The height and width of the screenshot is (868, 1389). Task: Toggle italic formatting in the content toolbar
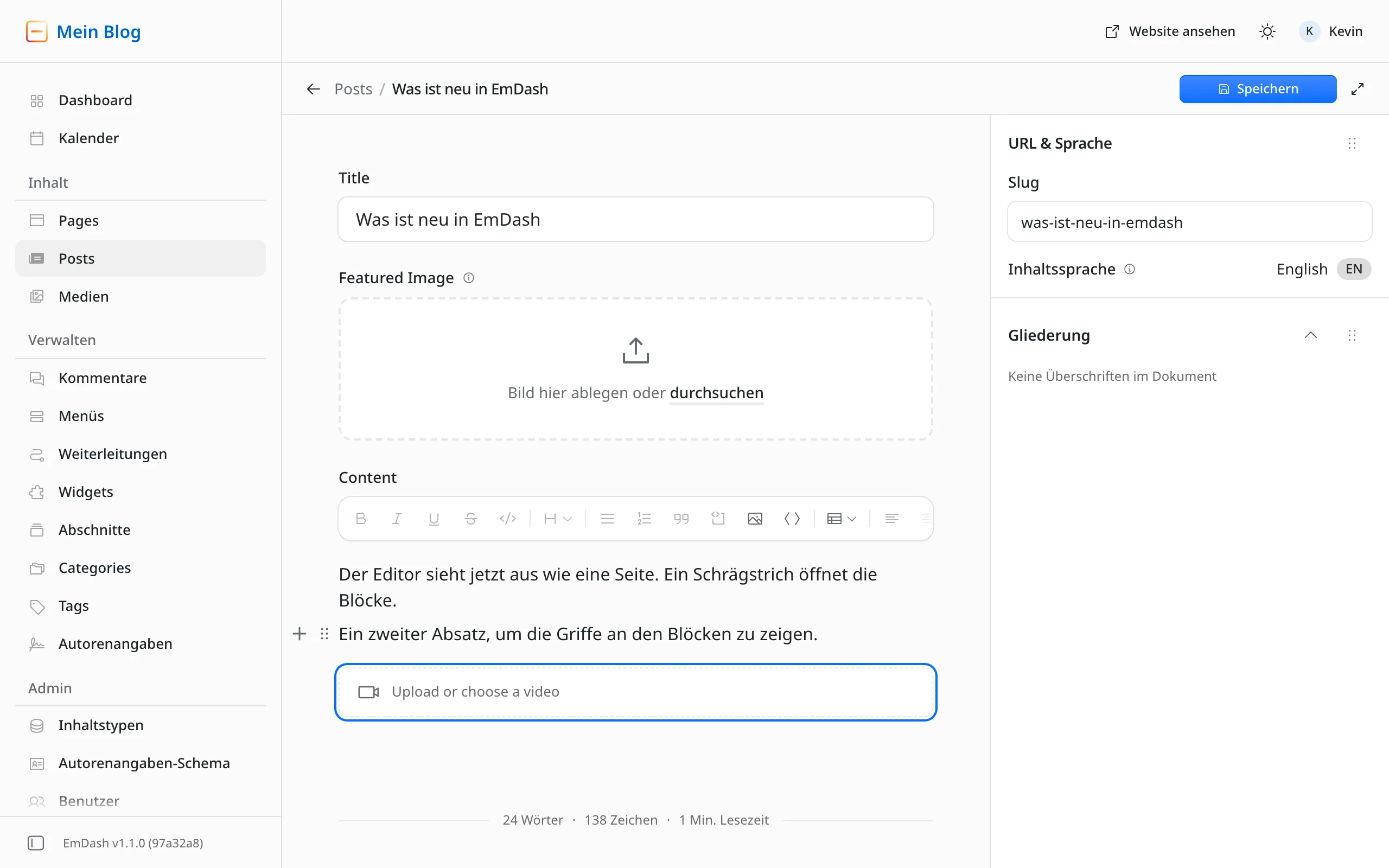tap(397, 519)
